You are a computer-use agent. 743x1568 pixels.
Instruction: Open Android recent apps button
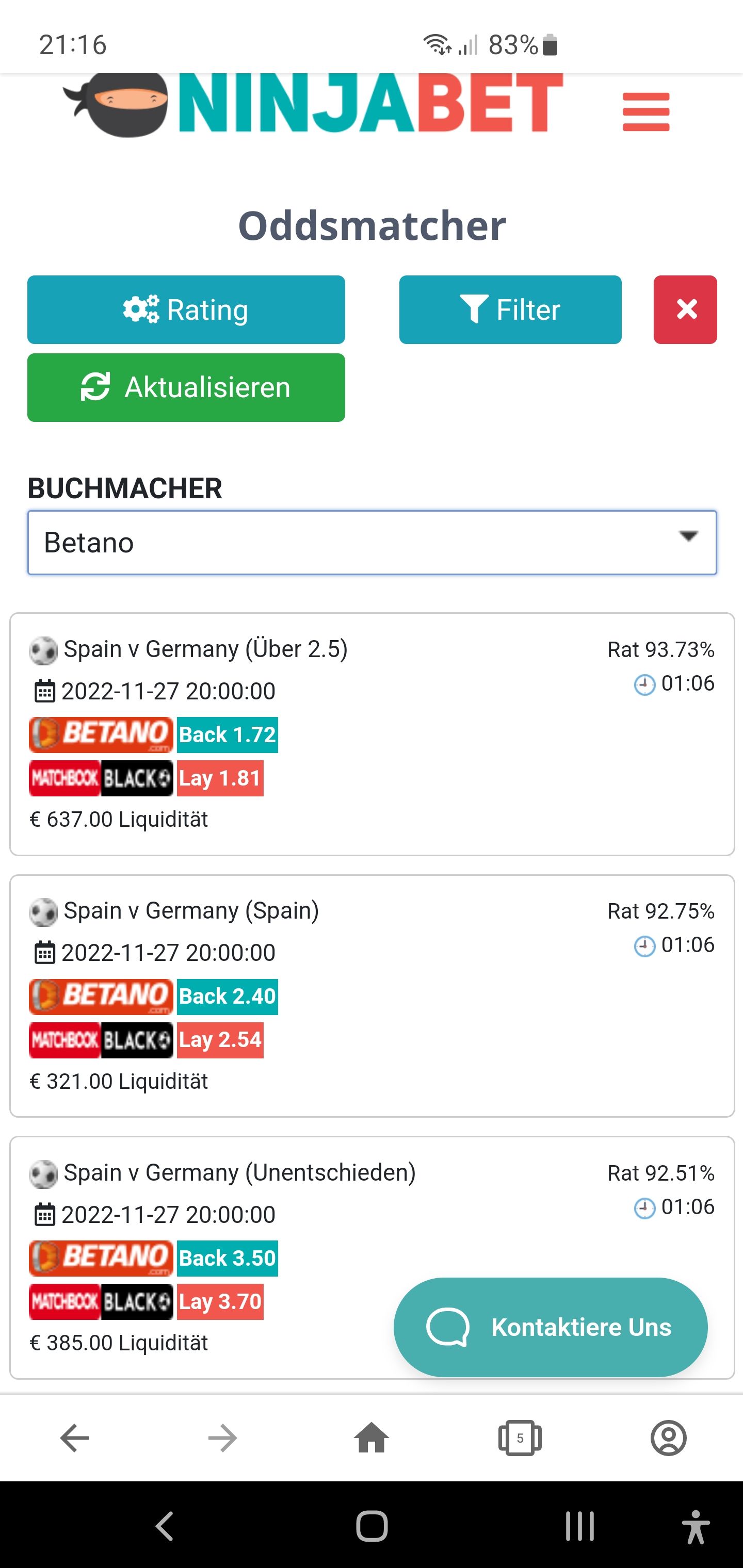coord(579,1526)
